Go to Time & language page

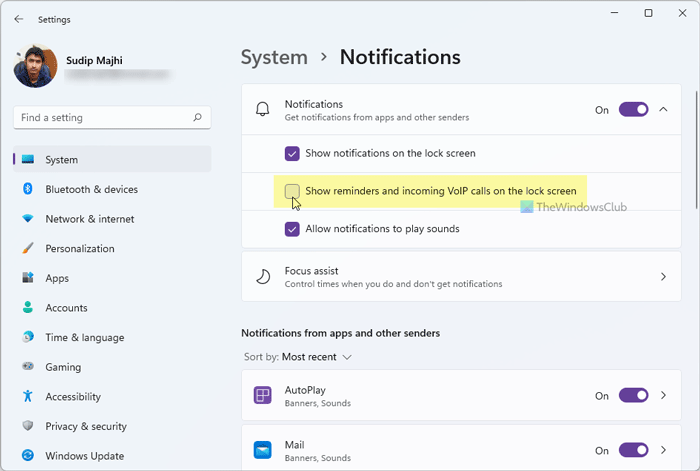(84, 338)
